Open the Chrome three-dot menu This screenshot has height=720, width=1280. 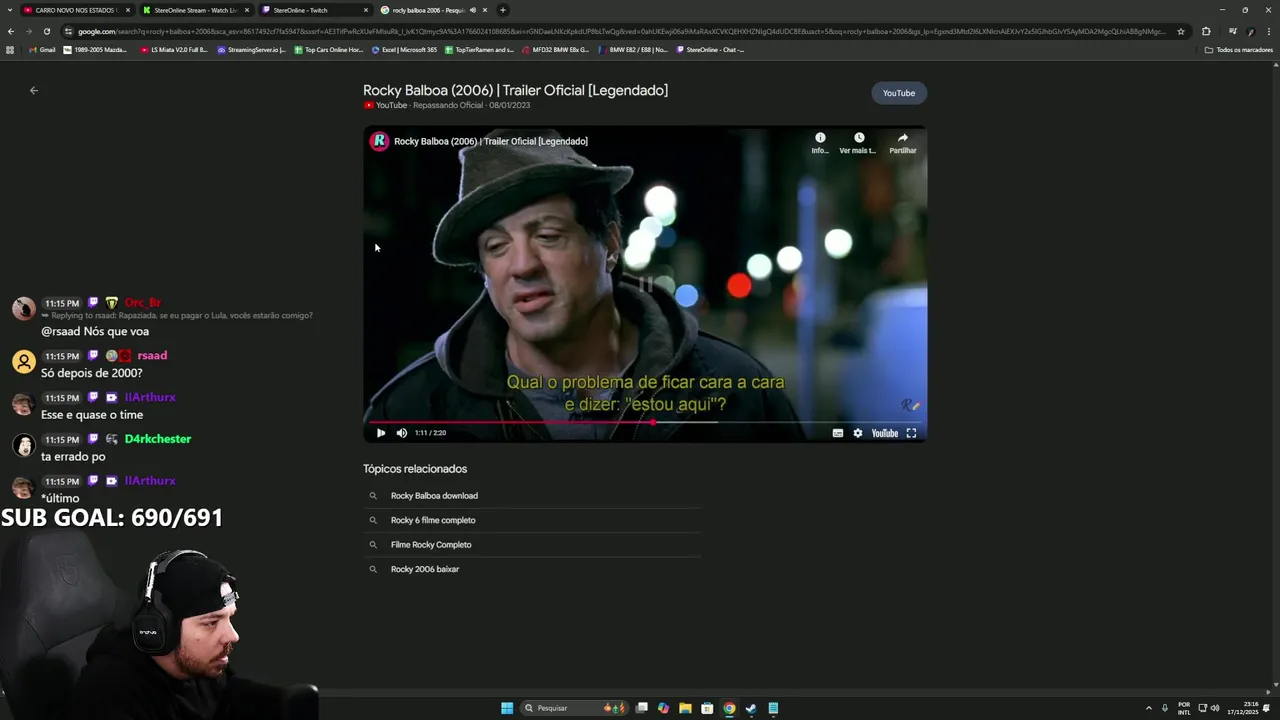tap(1269, 31)
